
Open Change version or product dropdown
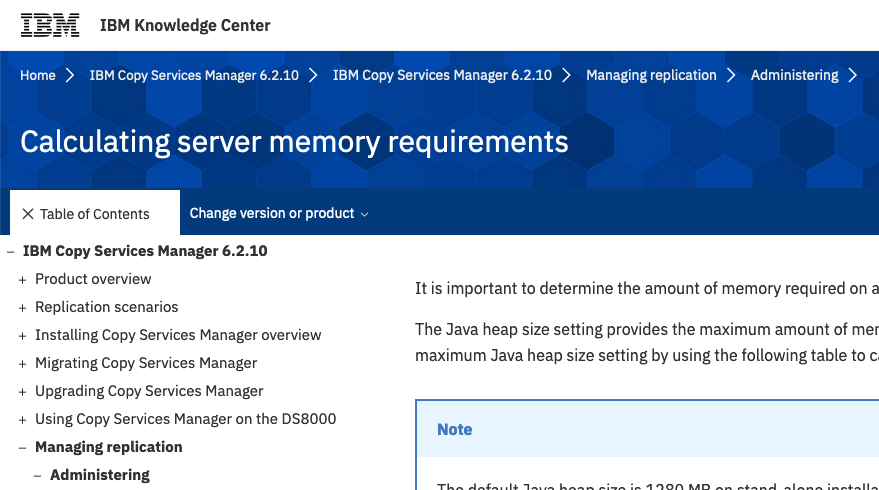(279, 213)
